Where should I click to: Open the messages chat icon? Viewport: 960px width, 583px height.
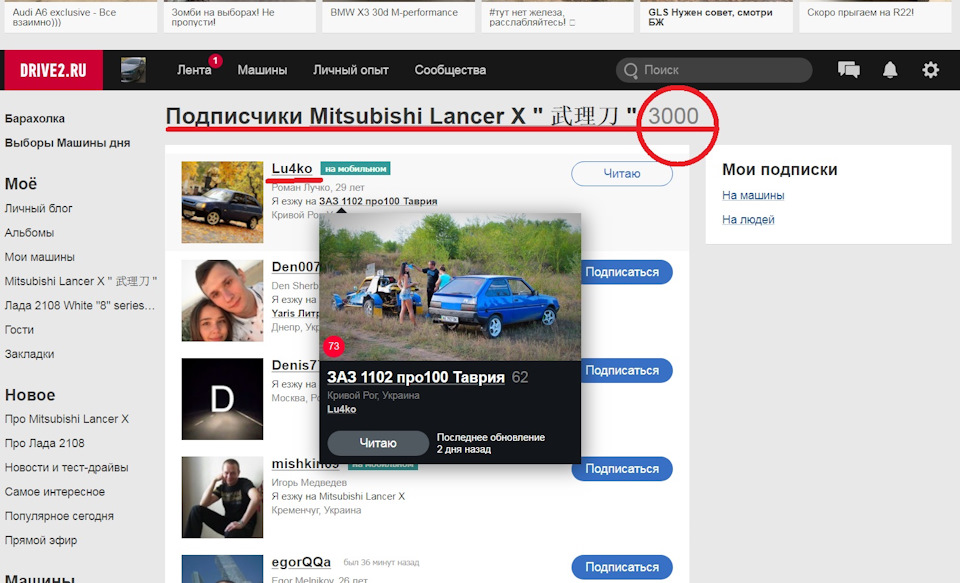point(849,70)
